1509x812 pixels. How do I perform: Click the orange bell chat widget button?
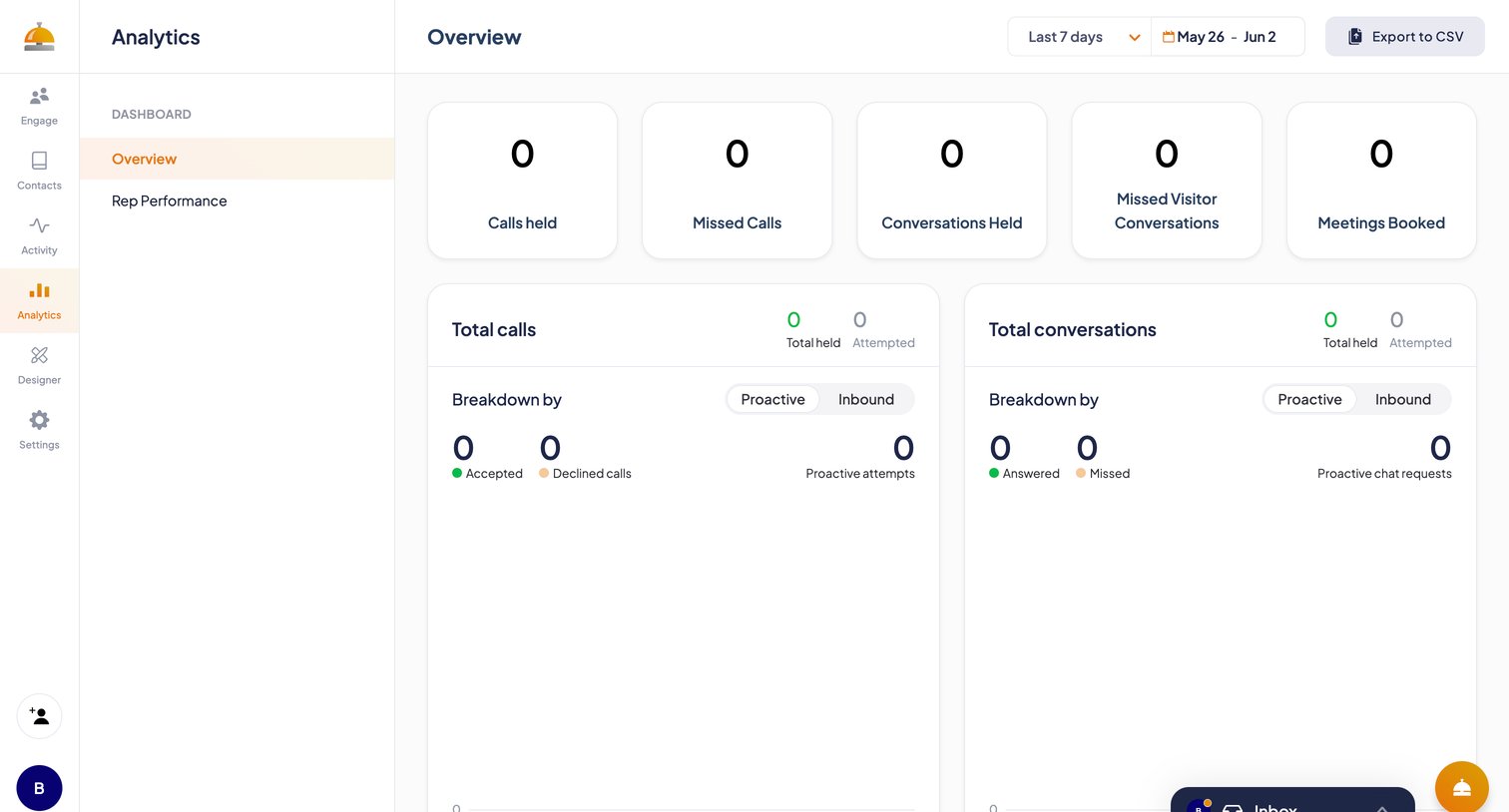click(x=1462, y=787)
